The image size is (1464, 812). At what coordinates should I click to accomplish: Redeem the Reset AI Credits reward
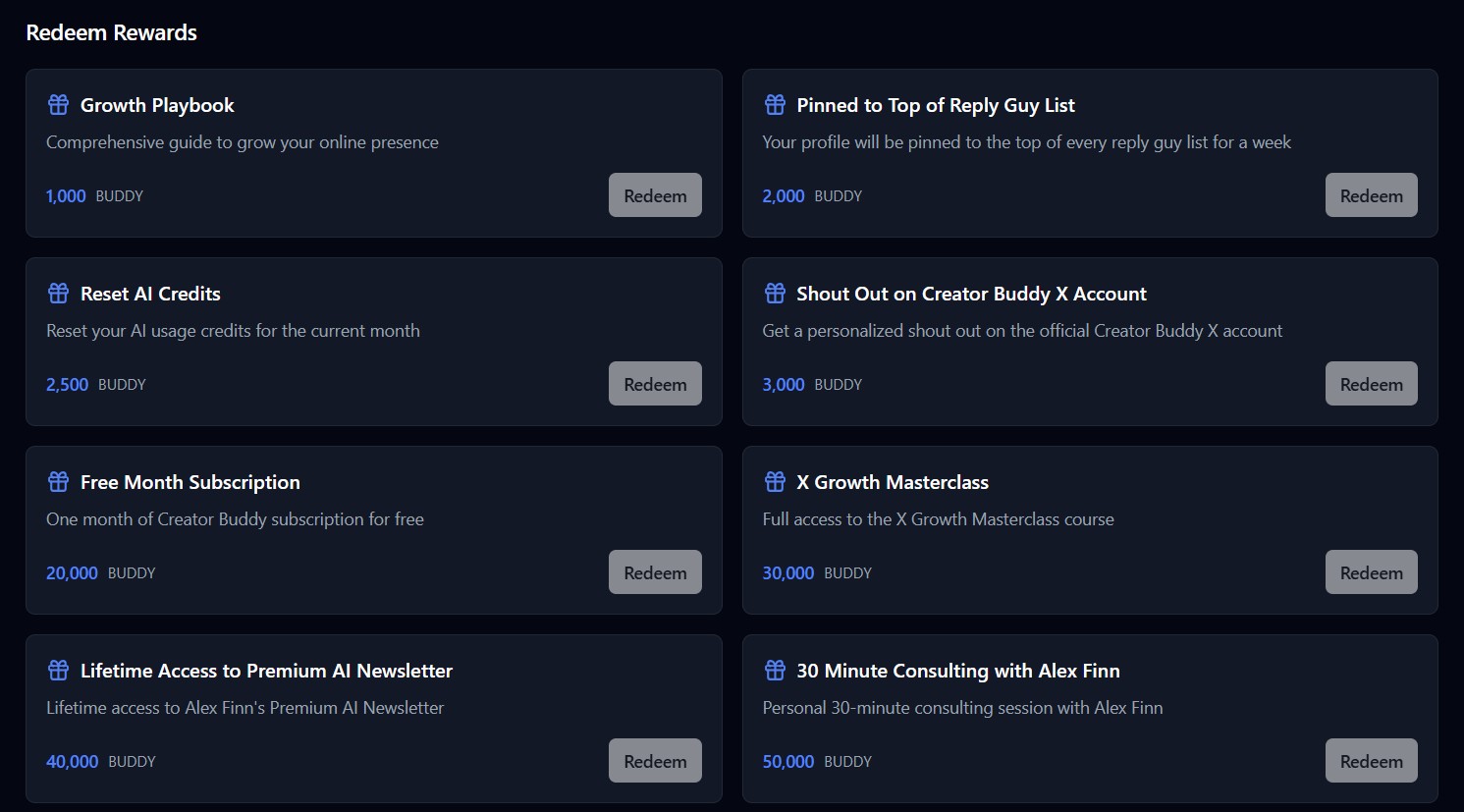click(655, 383)
